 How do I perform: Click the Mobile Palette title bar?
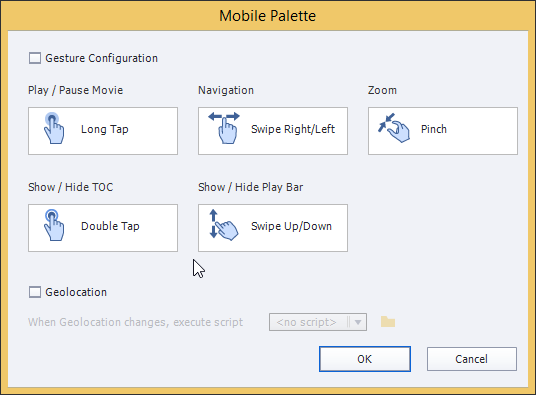point(268,16)
